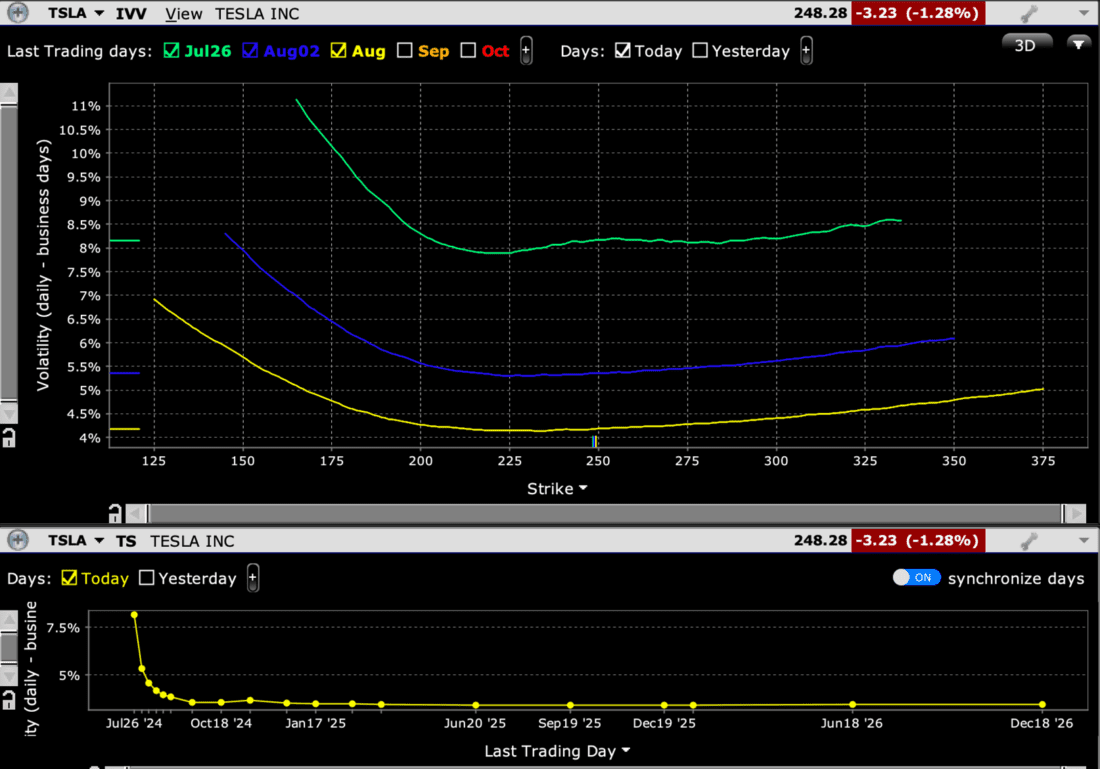Uncheck the Jul26 expiration
This screenshot has width=1100, height=769.
170,51
